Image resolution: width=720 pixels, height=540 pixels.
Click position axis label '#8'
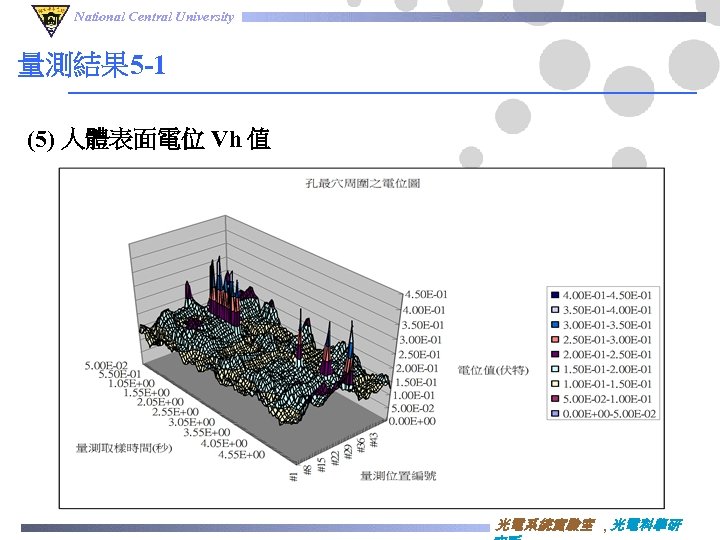[308, 470]
